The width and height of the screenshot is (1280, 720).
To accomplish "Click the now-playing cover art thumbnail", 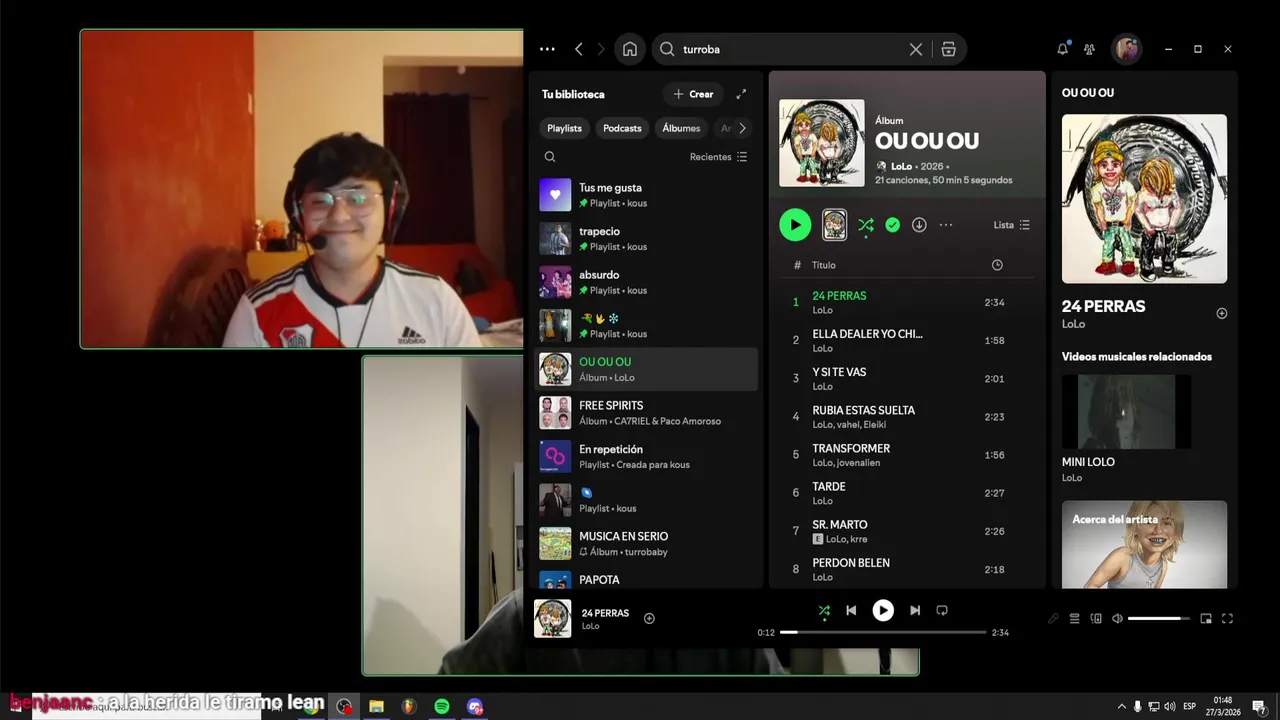I will click(x=552, y=618).
